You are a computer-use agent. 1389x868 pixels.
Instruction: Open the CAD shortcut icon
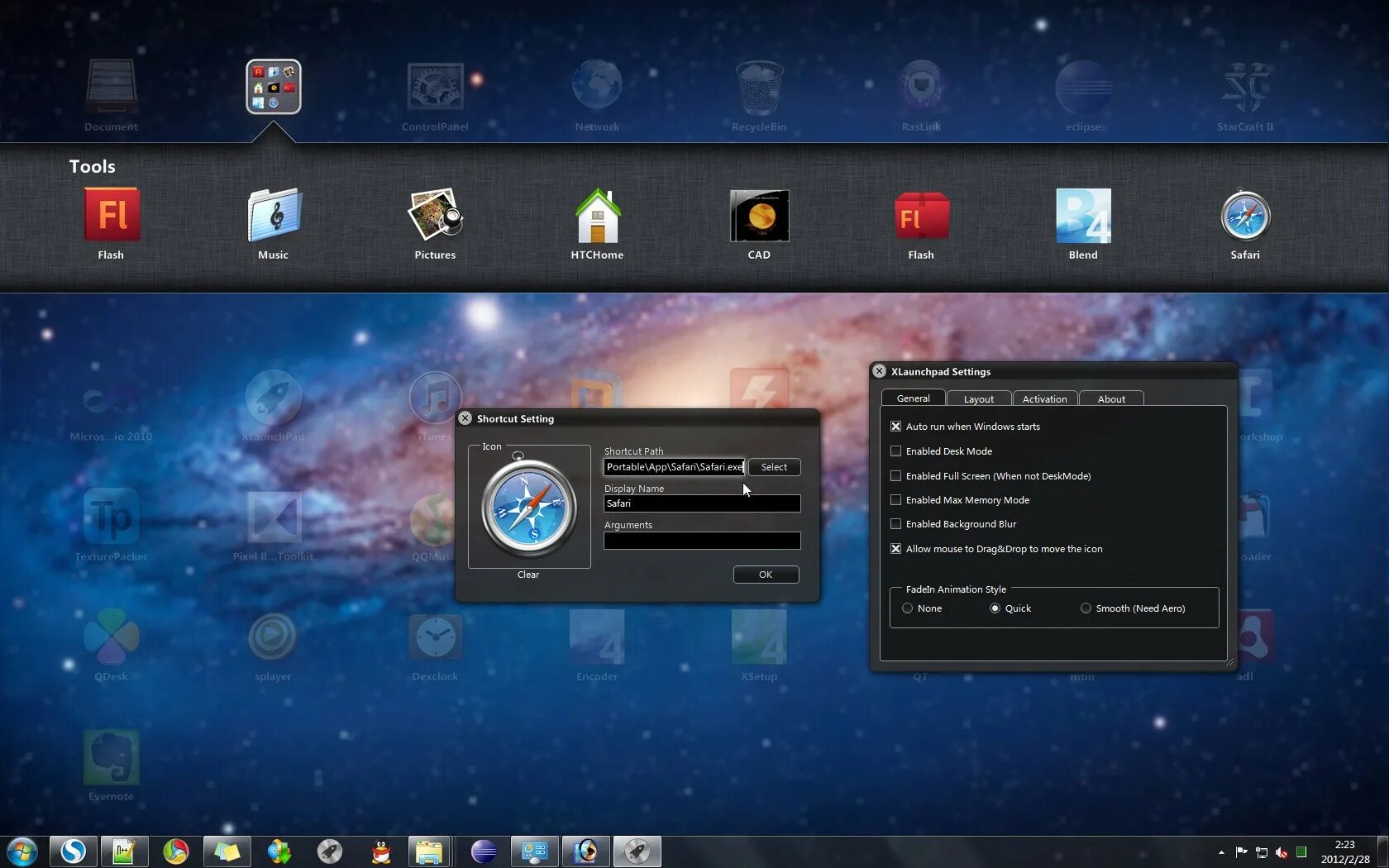click(x=759, y=216)
